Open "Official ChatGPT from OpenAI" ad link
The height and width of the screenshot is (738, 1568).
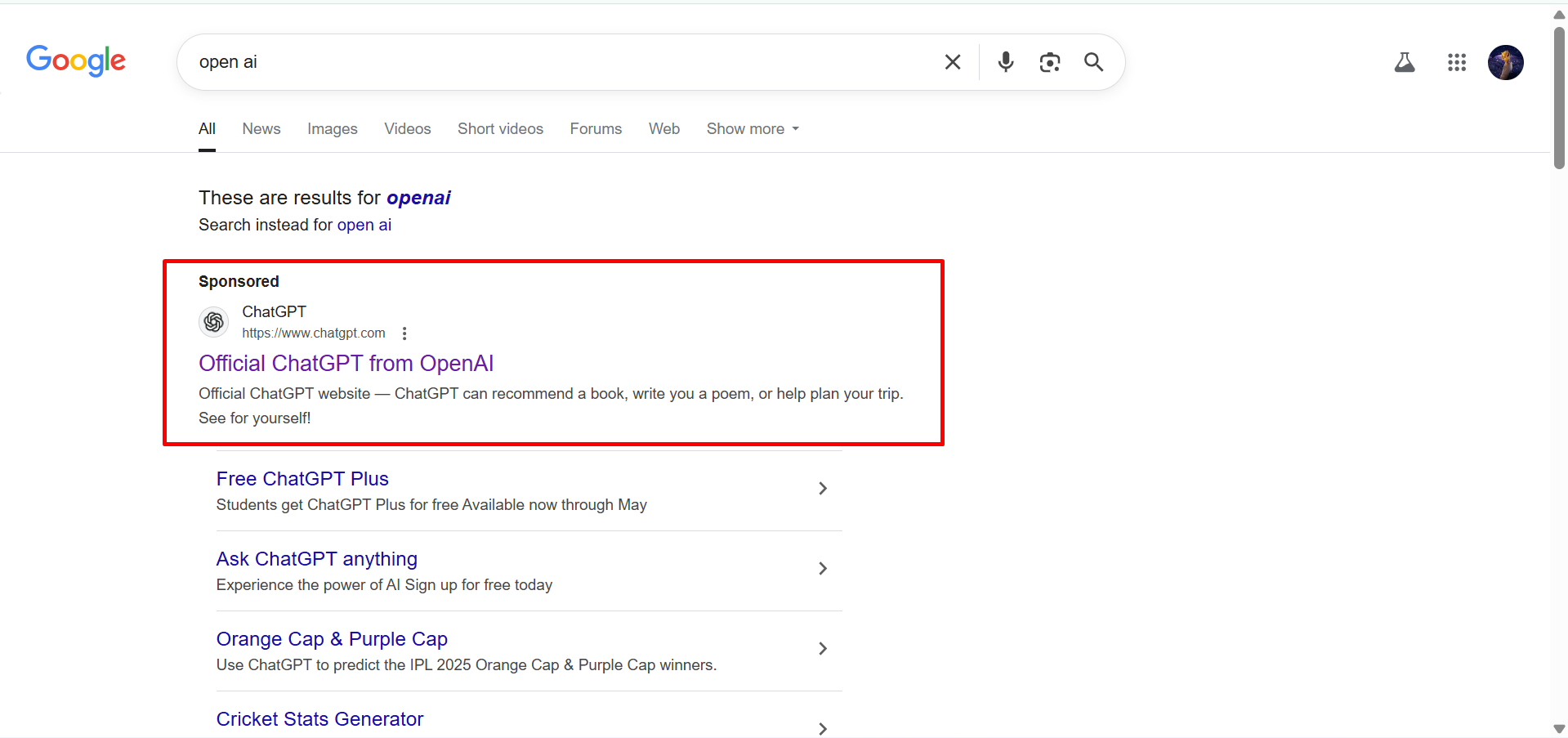(346, 364)
